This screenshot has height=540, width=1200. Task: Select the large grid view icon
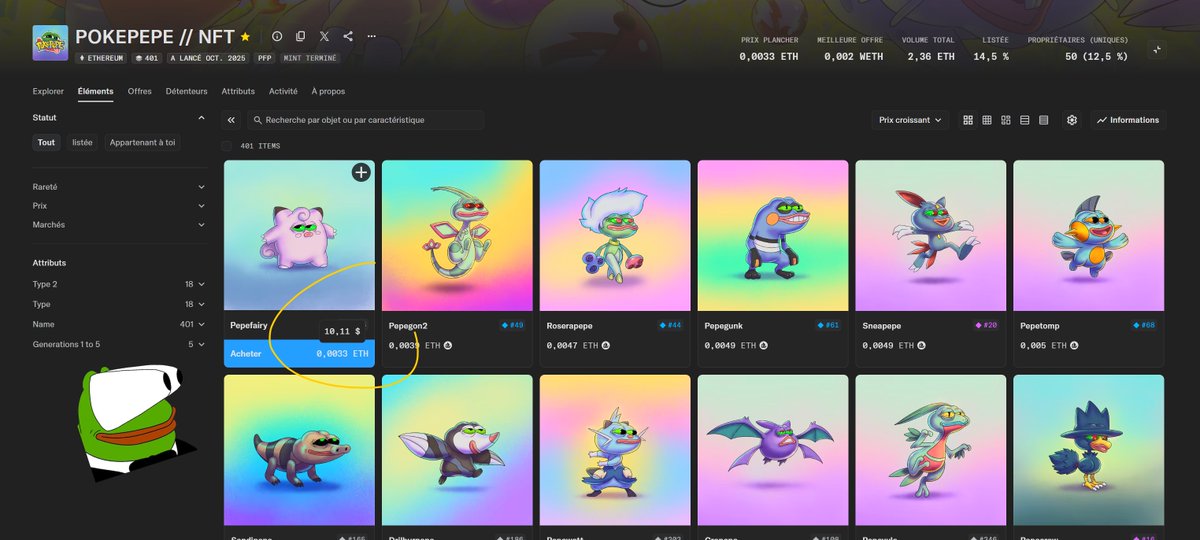(x=968, y=120)
